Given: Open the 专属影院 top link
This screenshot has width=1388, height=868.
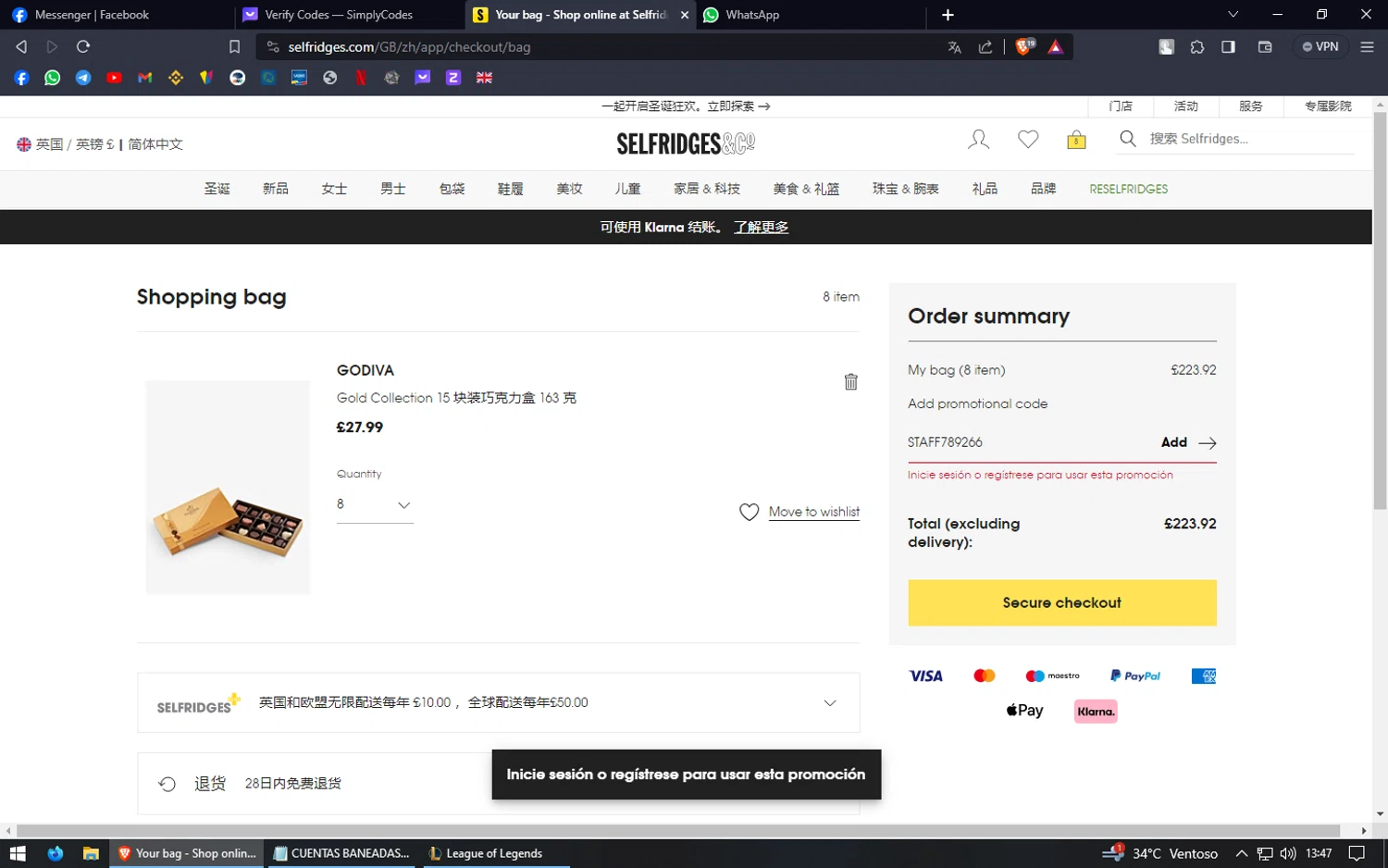Looking at the screenshot, I should [1328, 106].
